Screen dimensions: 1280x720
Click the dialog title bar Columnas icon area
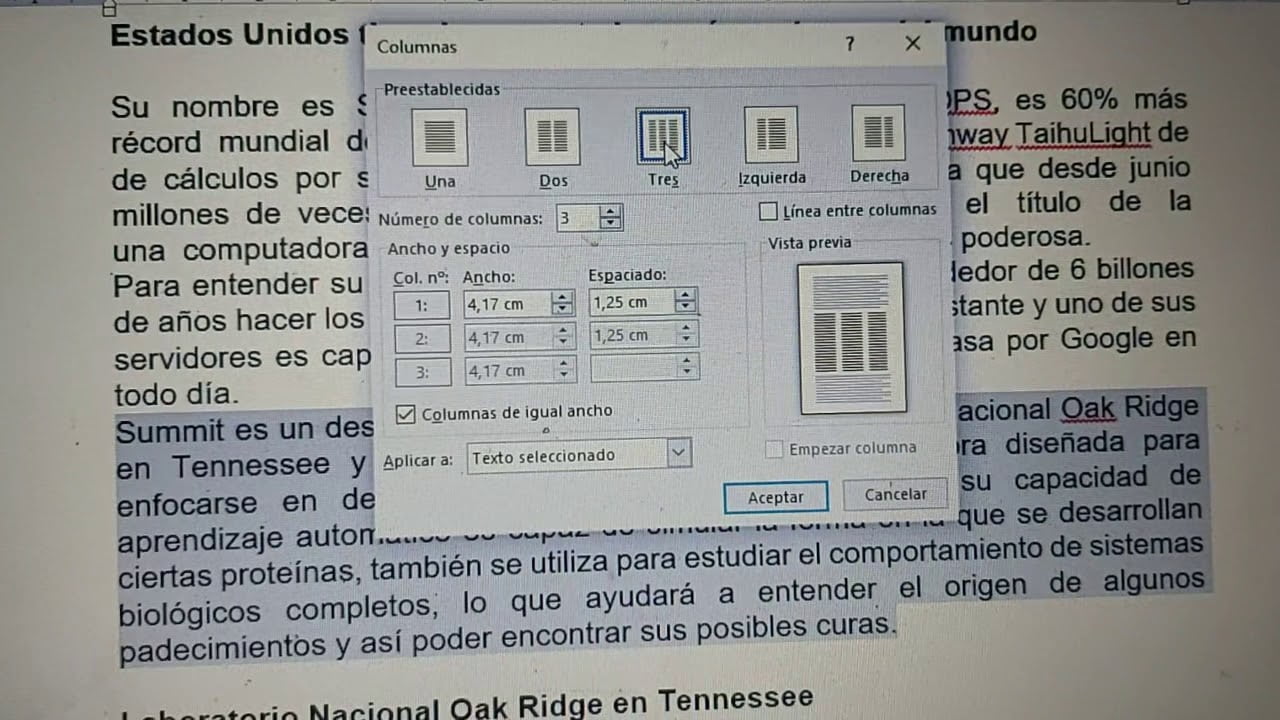tap(415, 46)
